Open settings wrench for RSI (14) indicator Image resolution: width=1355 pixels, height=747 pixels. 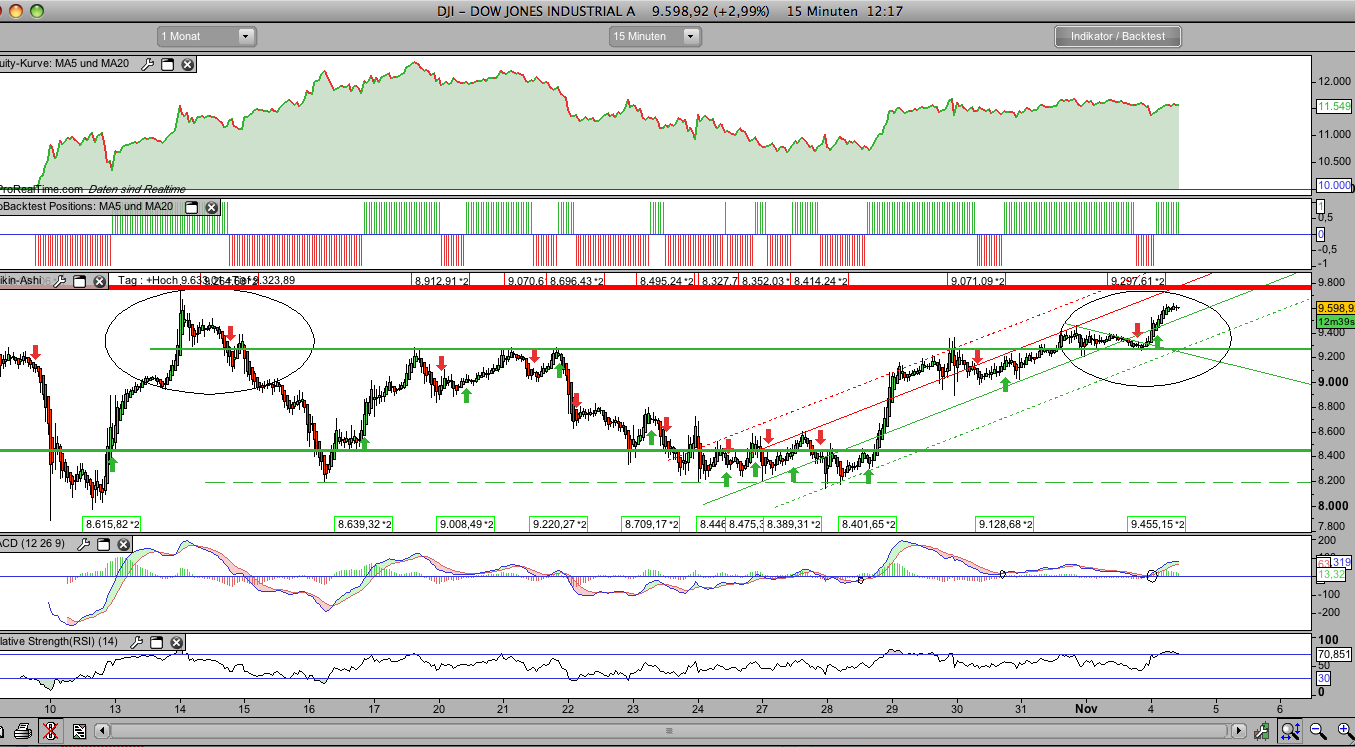pos(136,642)
